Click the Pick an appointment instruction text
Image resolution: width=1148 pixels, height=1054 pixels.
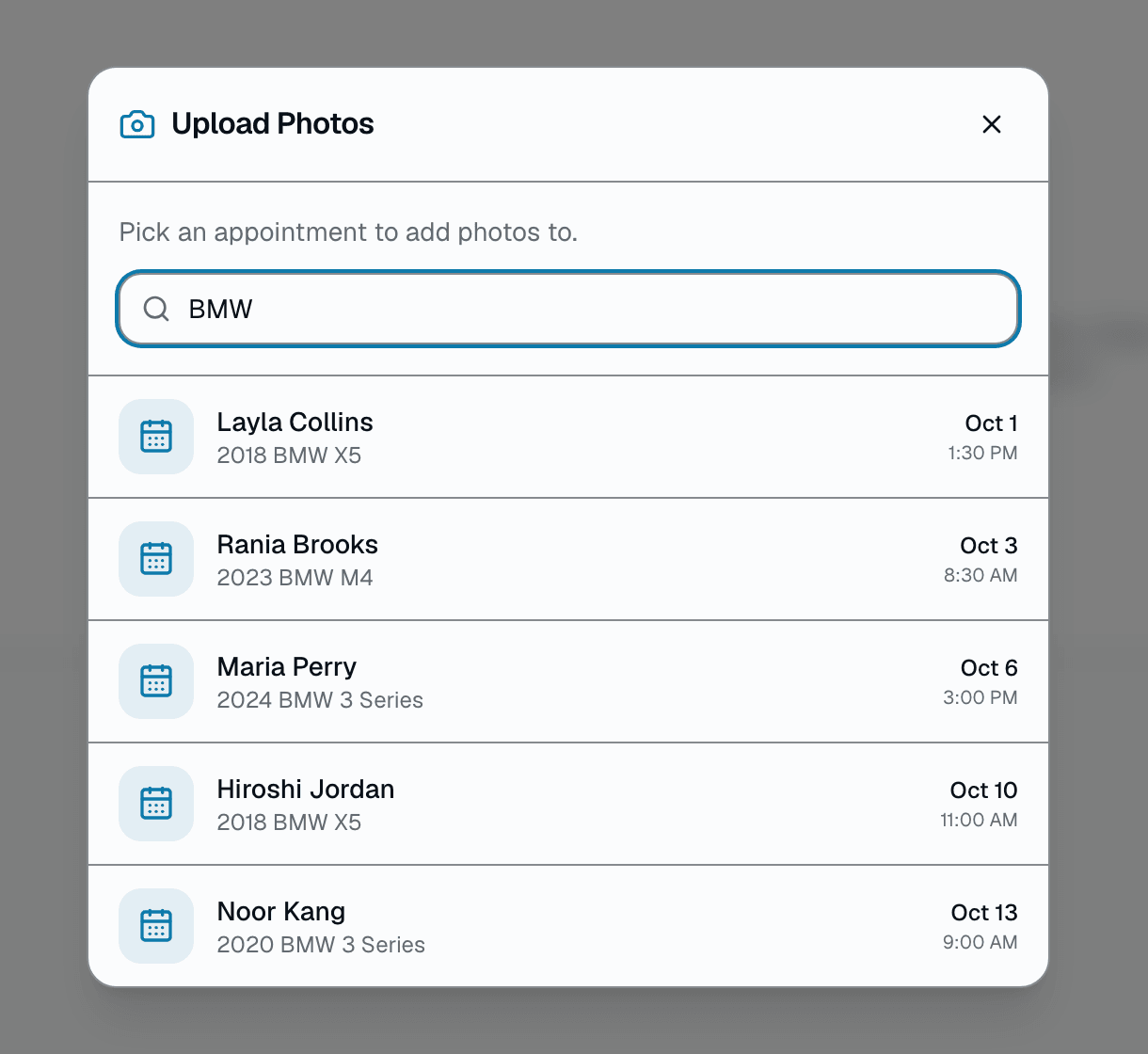pyautogui.click(x=348, y=232)
